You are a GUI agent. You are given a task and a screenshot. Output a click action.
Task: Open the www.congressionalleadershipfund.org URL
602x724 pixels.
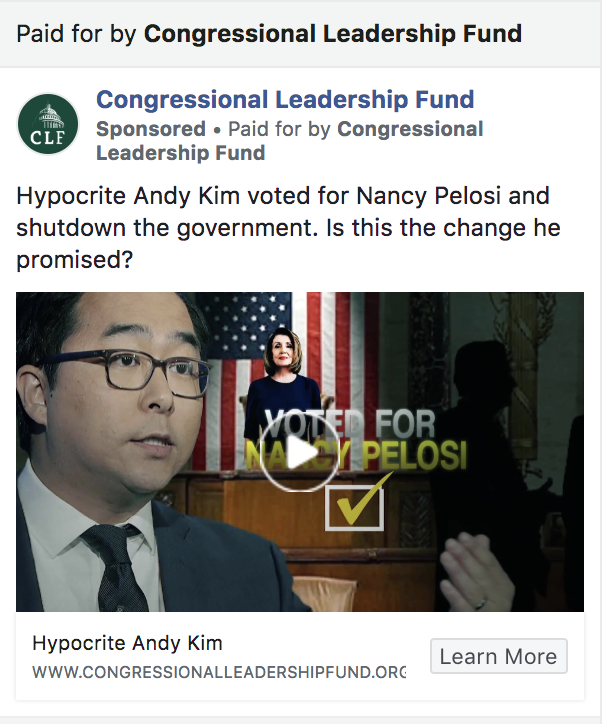(x=219, y=671)
